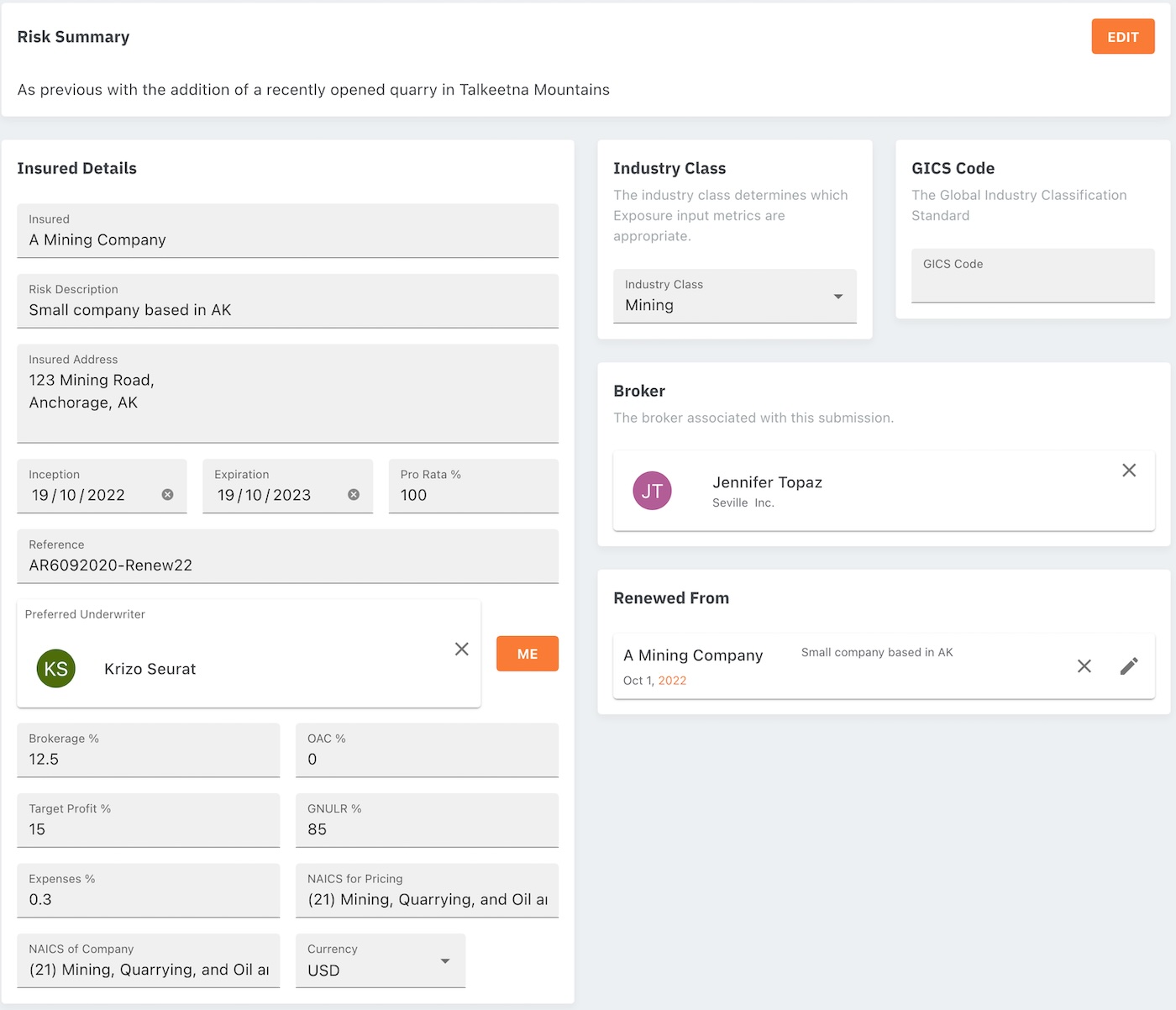Click the Expenses % field

click(149, 891)
